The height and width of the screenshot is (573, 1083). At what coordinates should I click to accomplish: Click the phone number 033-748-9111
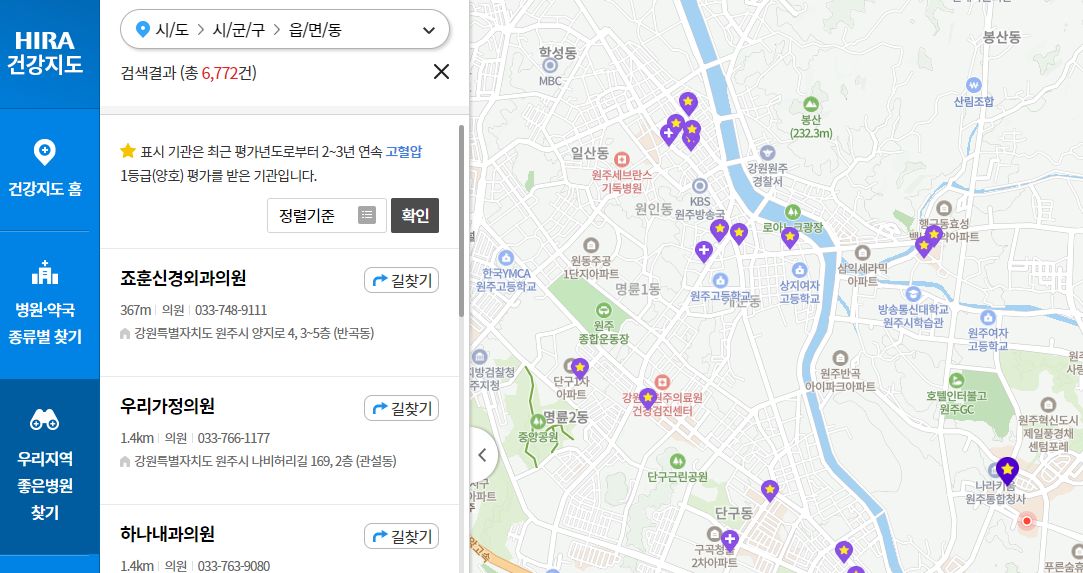coord(231,310)
